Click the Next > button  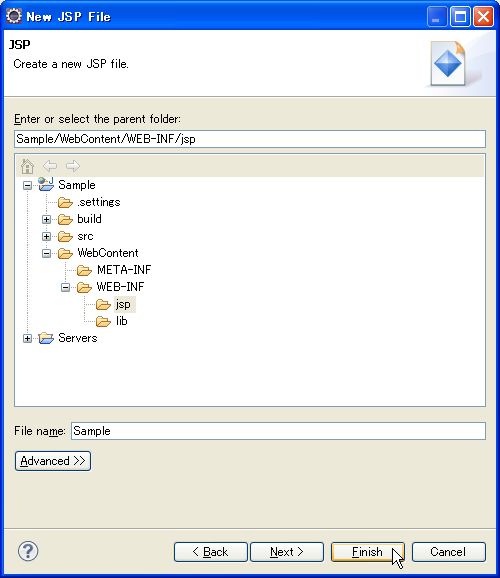pyautogui.click(x=287, y=552)
